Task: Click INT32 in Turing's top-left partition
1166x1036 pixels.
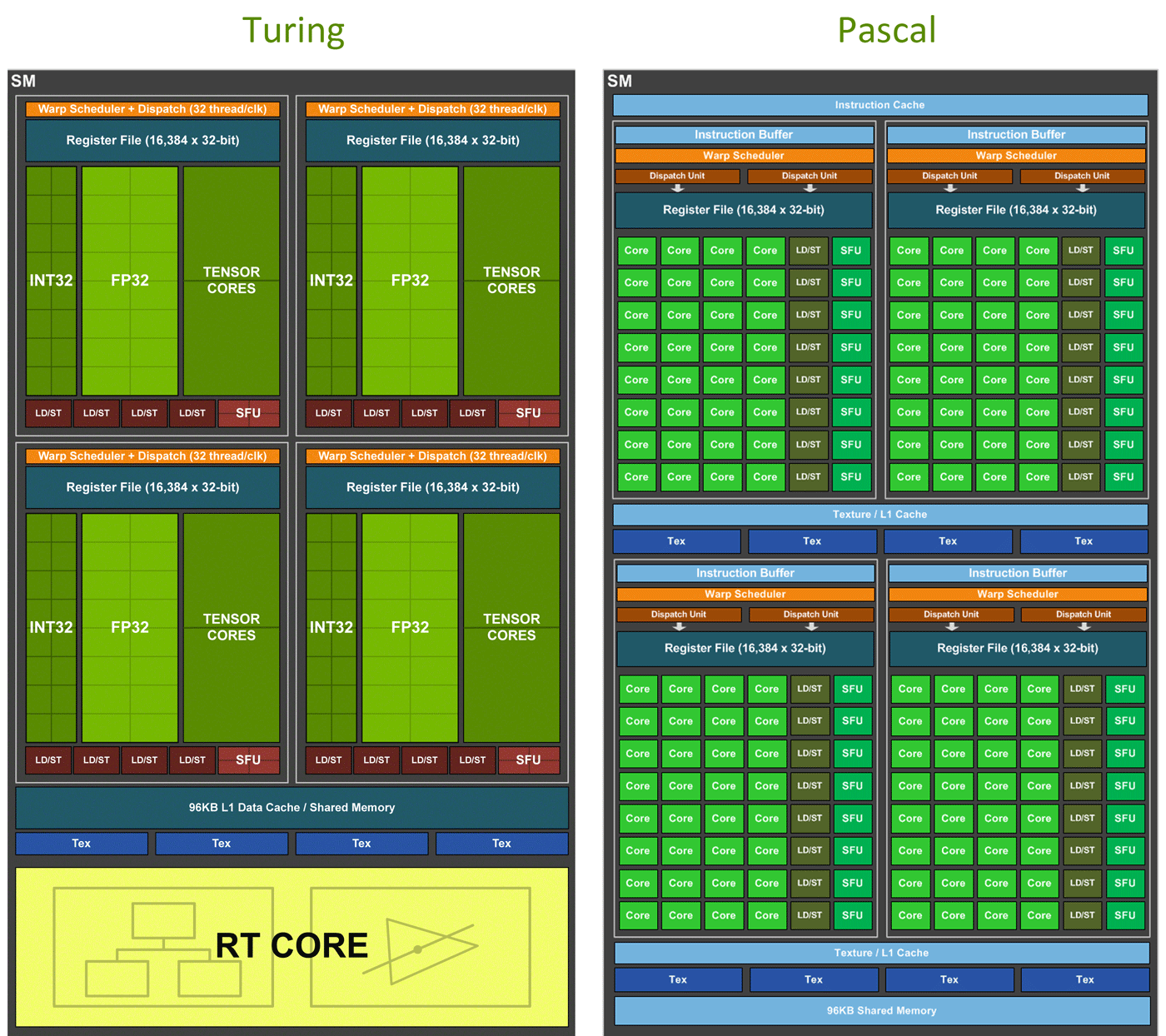Action: click(x=52, y=281)
